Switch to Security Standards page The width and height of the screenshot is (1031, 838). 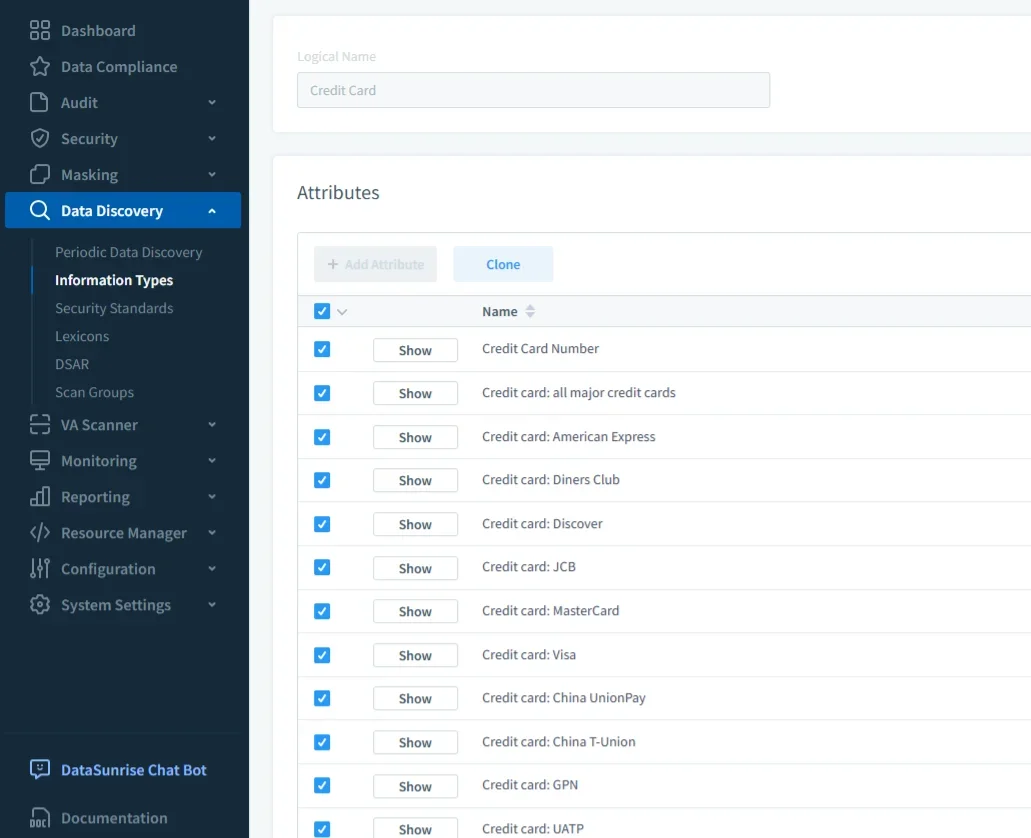tap(114, 308)
